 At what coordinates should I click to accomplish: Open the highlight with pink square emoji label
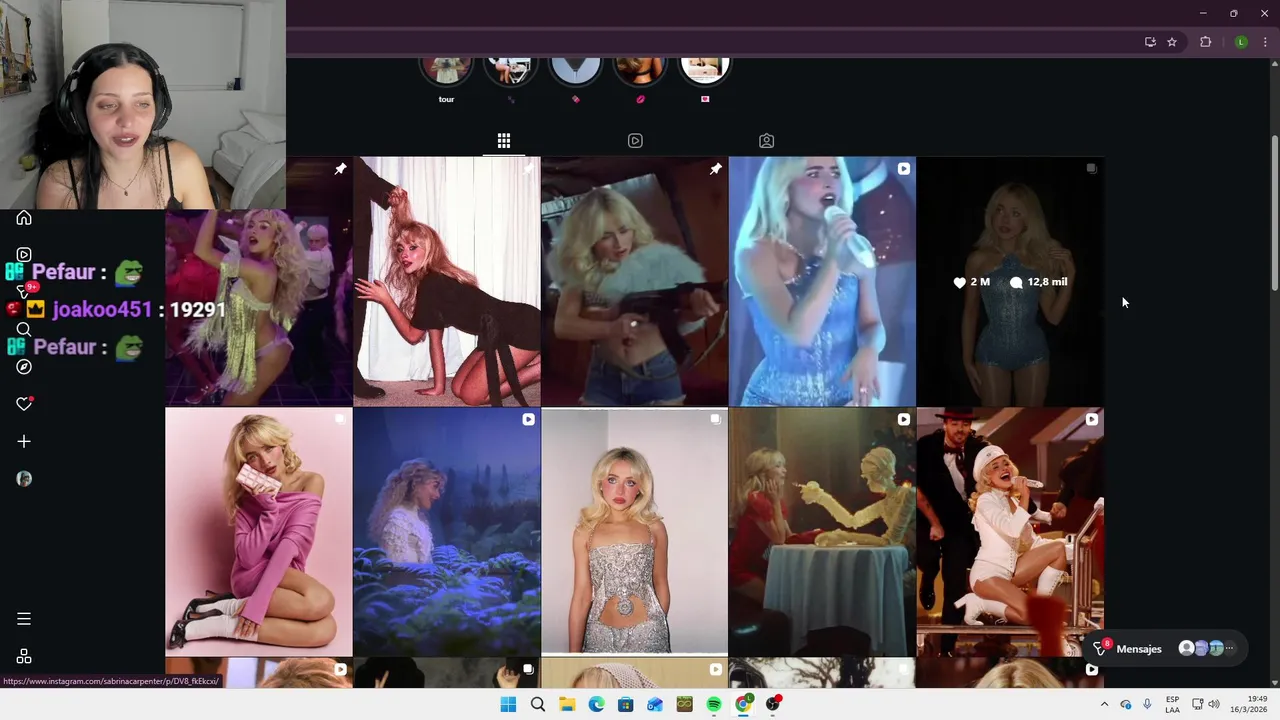[705, 72]
